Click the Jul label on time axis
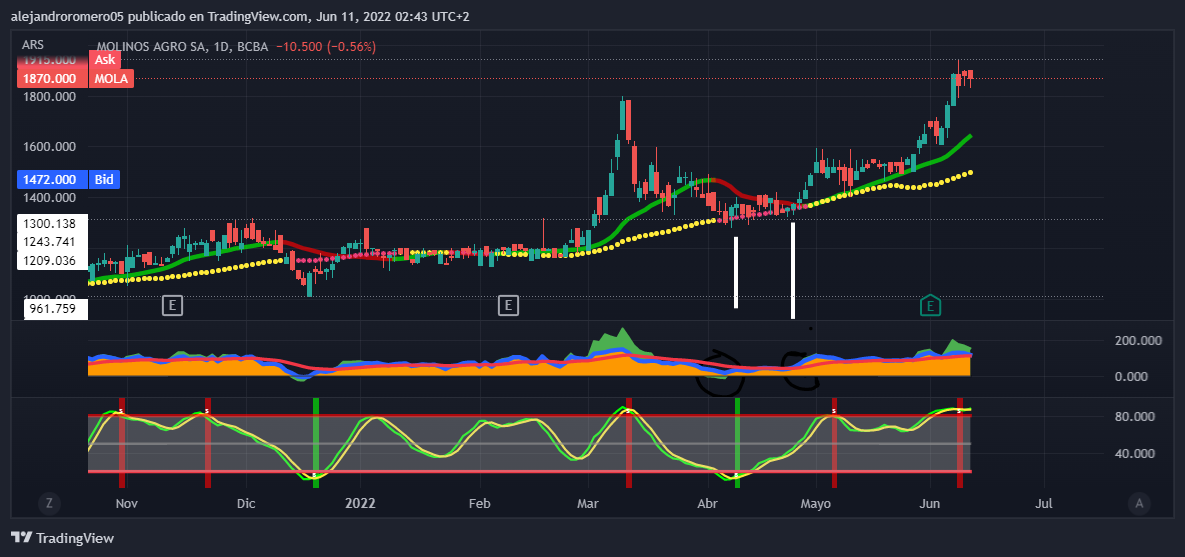 1044,503
